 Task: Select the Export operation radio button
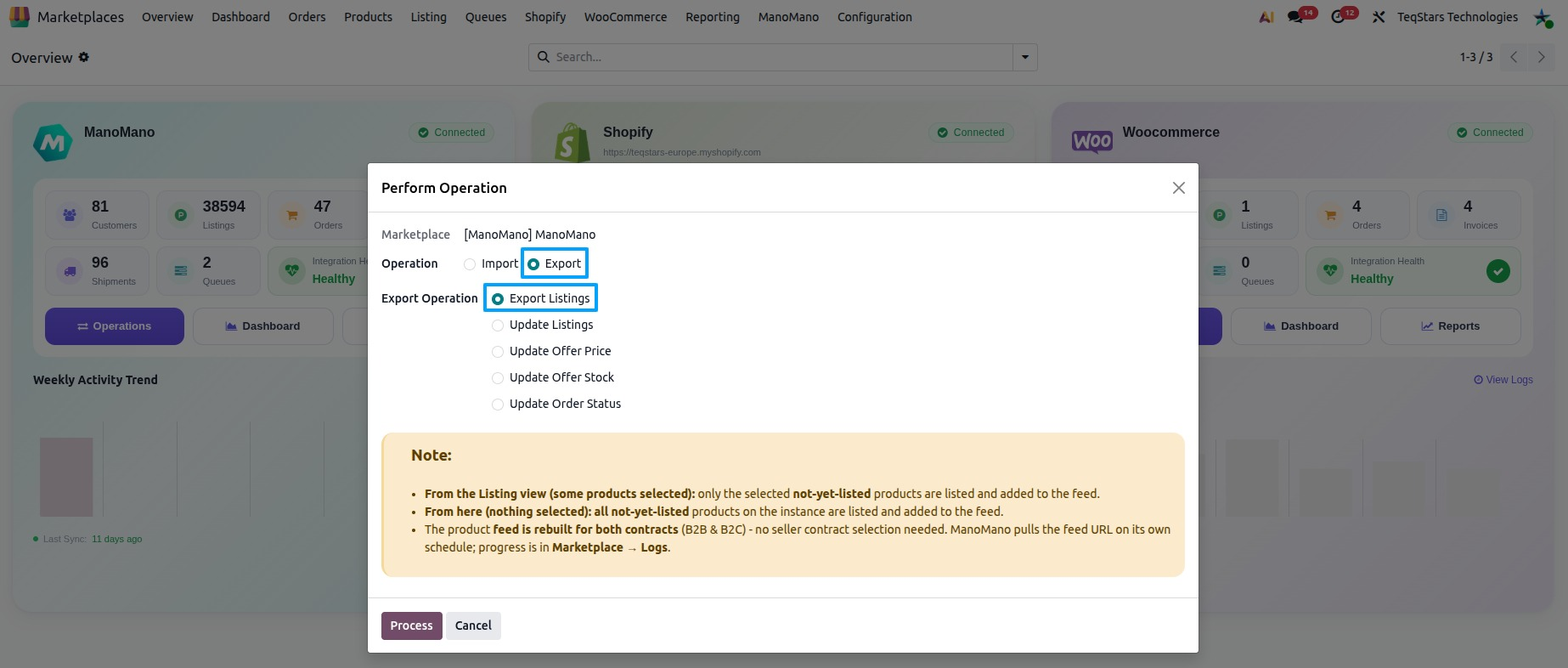[x=533, y=264]
